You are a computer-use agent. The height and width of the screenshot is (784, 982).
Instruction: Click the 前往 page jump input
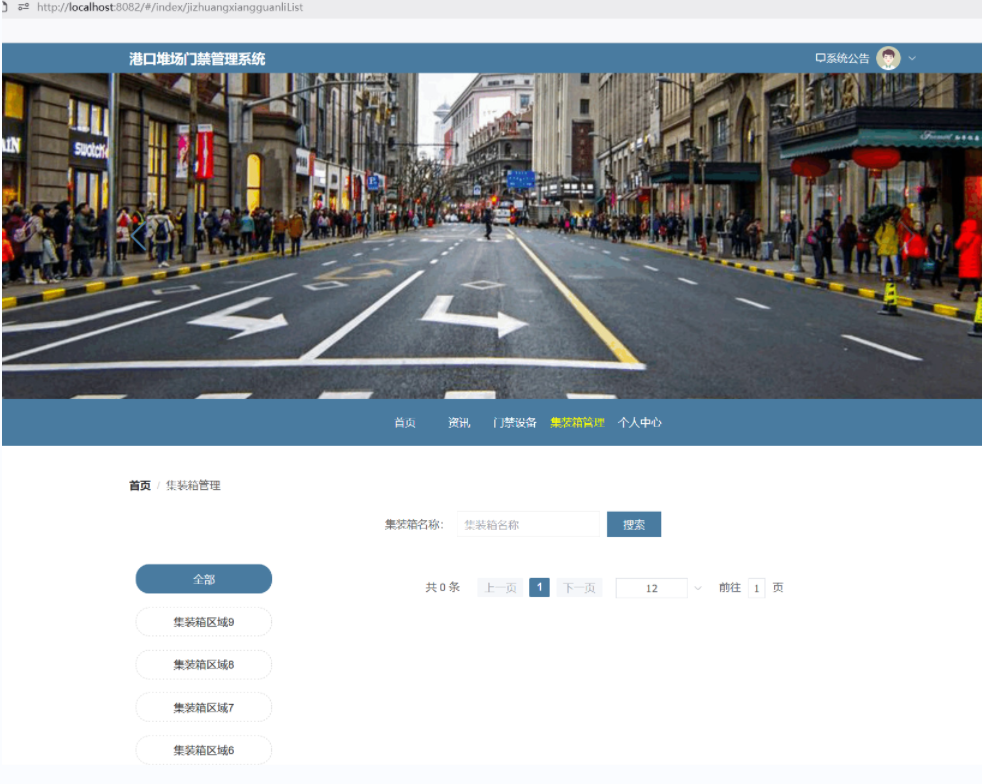click(x=756, y=588)
